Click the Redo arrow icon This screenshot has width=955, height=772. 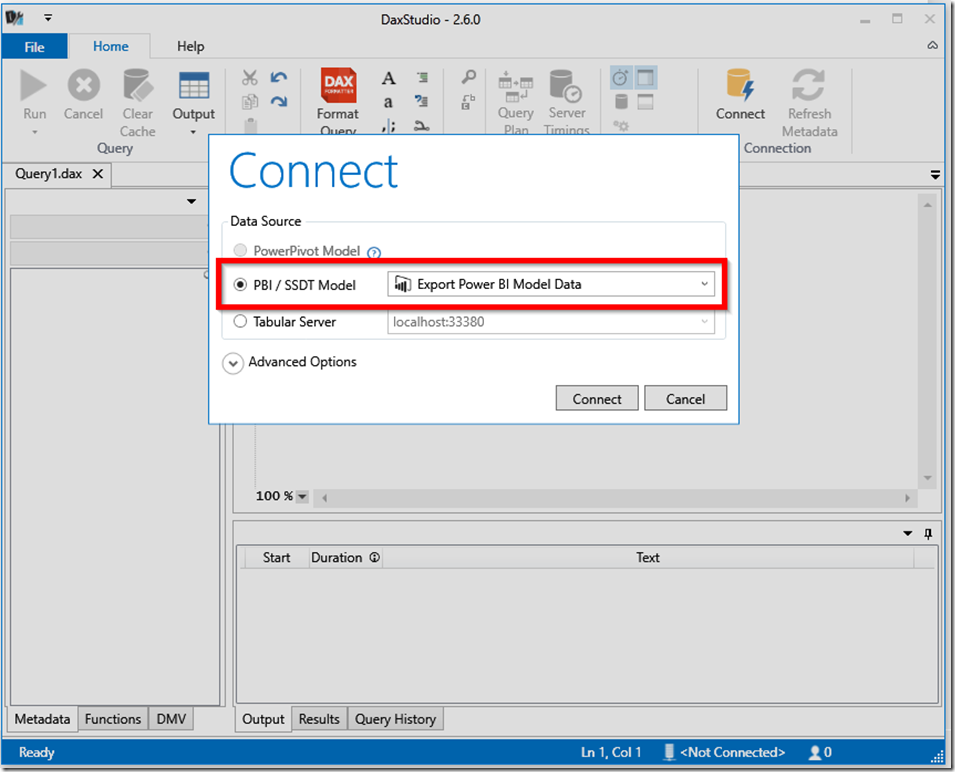coord(279,102)
